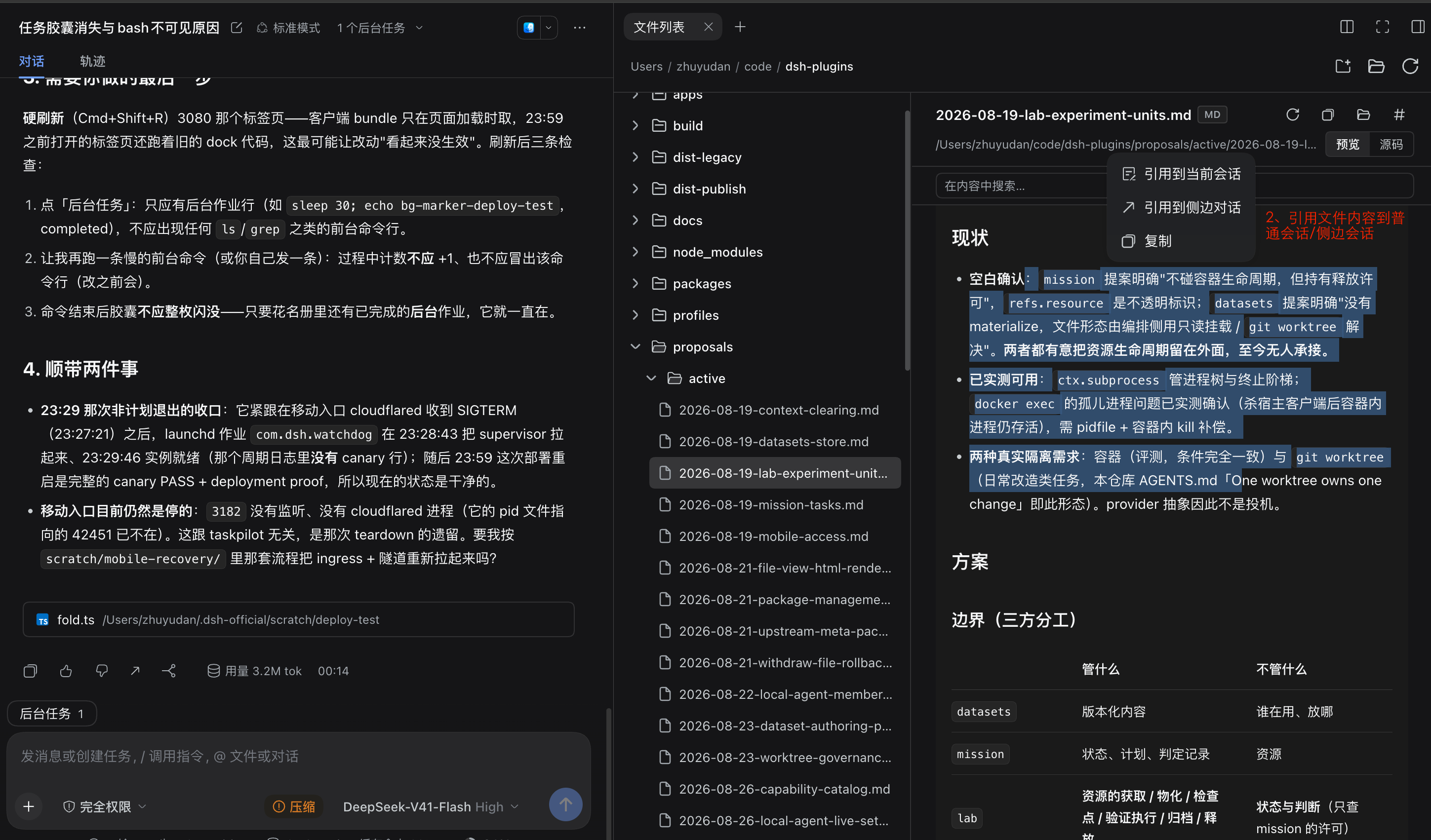Screen dimensions: 1431x840
Task: Copy the assistant reply with copy icon
Action: pyautogui.click(x=30, y=671)
